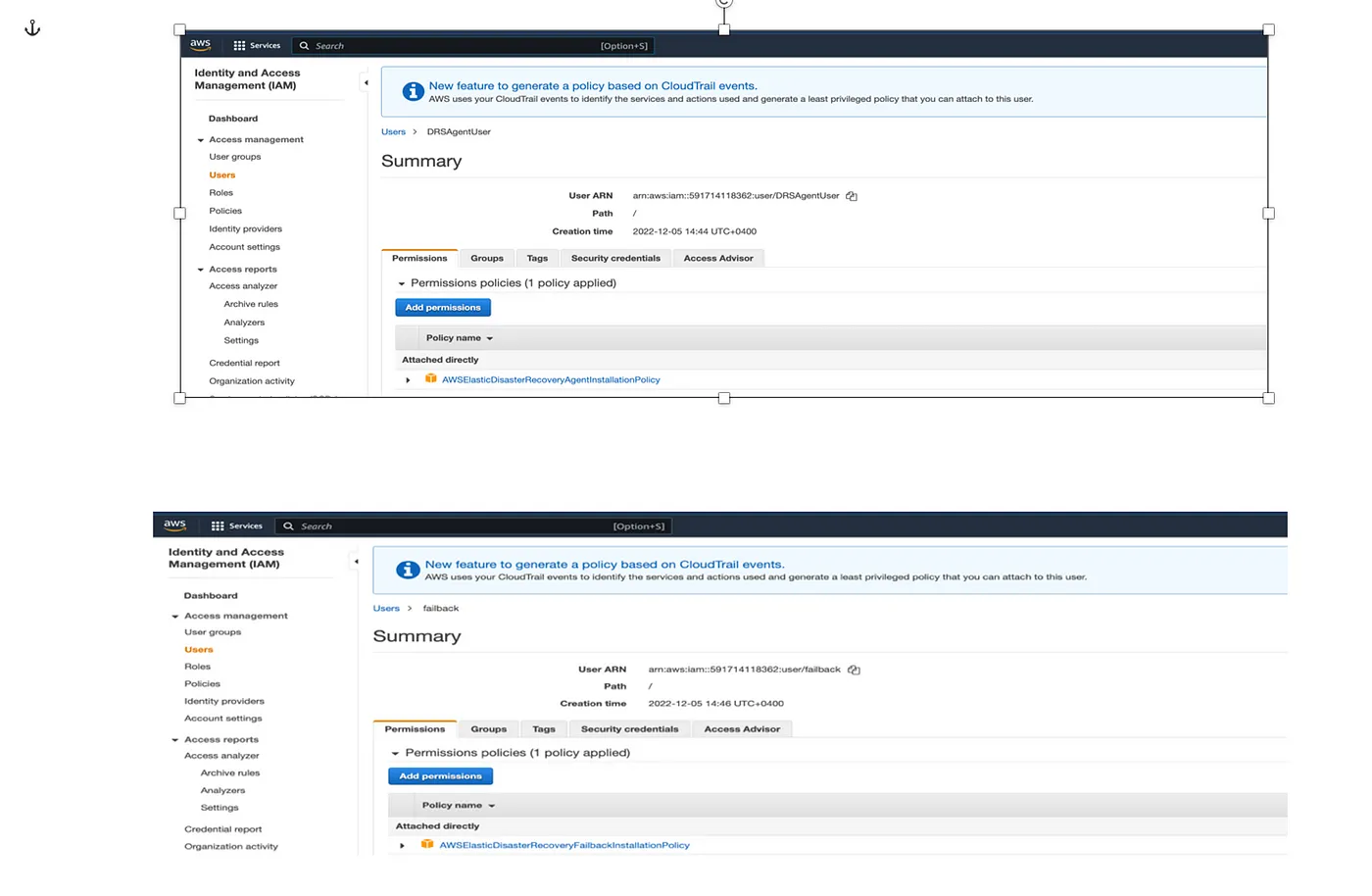This screenshot has height=896, width=1372.
Task: Copy the DRSAgentUser User ARN via copy icon
Action: [x=852, y=196]
